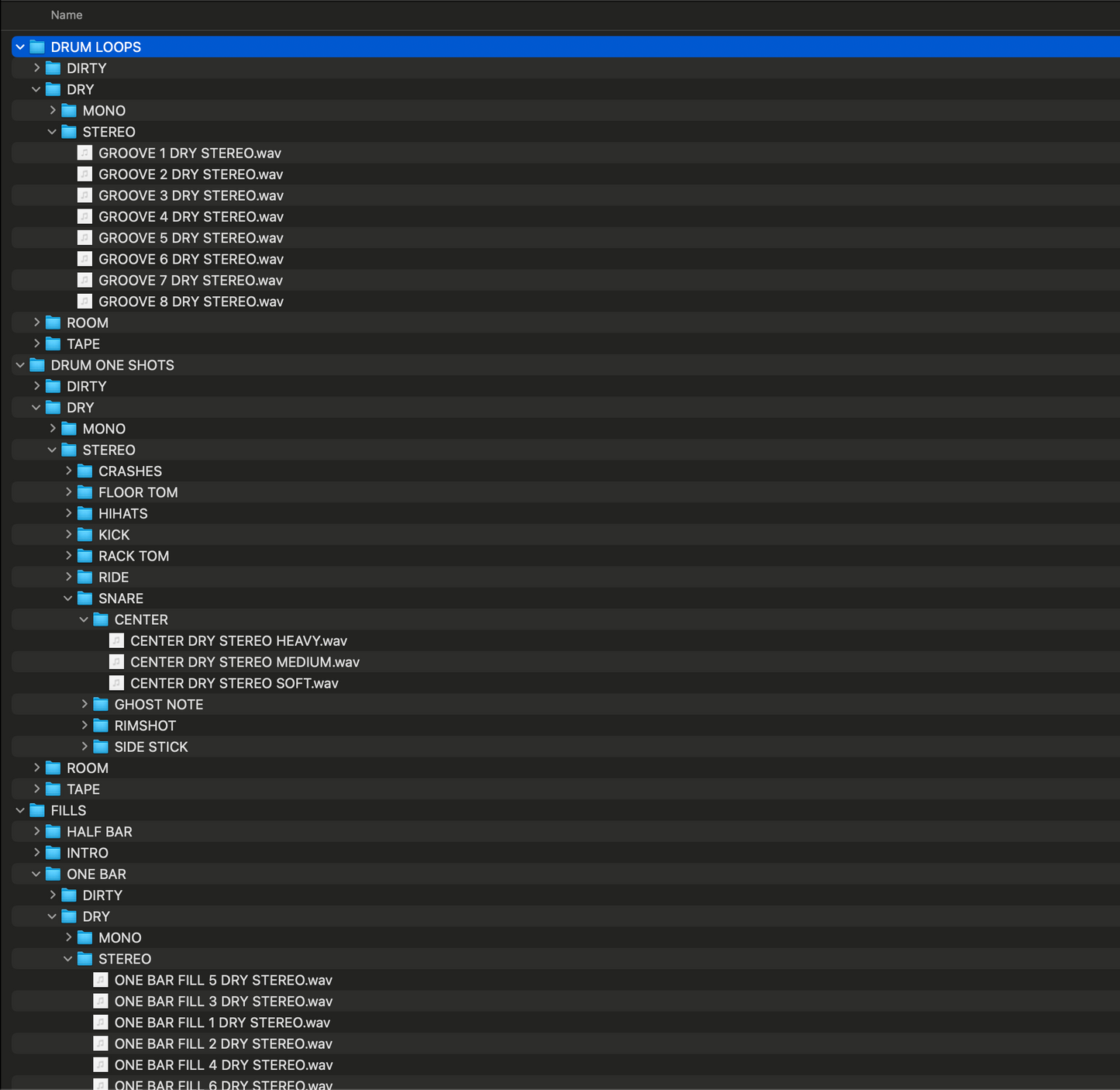Click the GROOVE 1 DRY STEREO.wav file icon
Screen dimensions: 1120x1090
click(x=84, y=153)
